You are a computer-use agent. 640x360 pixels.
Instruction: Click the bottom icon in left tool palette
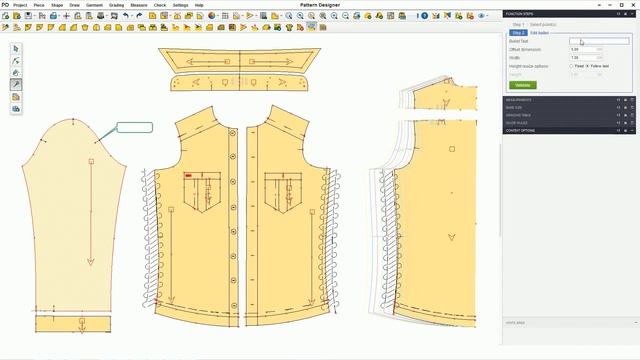pyautogui.click(x=16, y=109)
